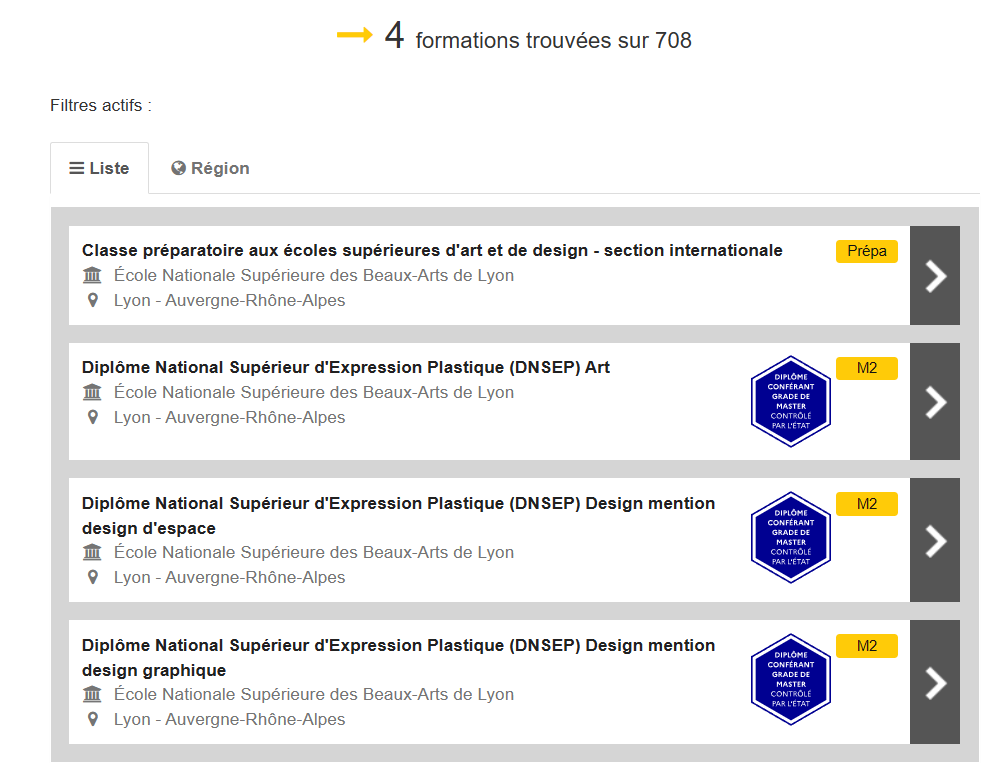The width and height of the screenshot is (1001, 763).
Task: Click the globe icon beside Région
Action: click(178, 168)
